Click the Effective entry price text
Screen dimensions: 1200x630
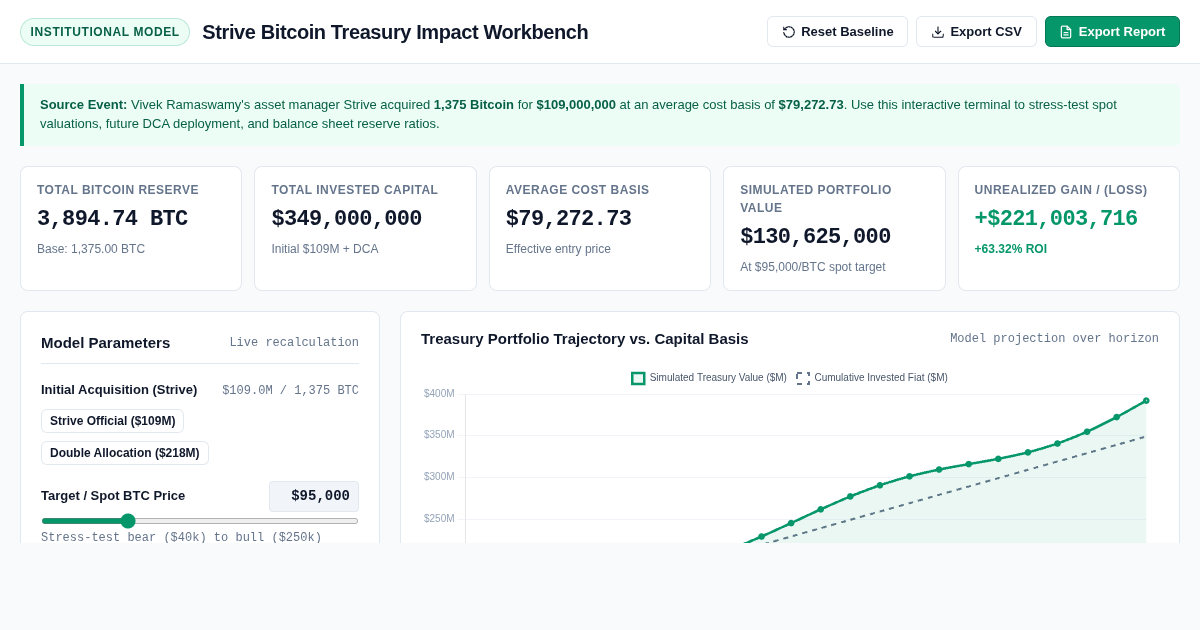click(558, 249)
